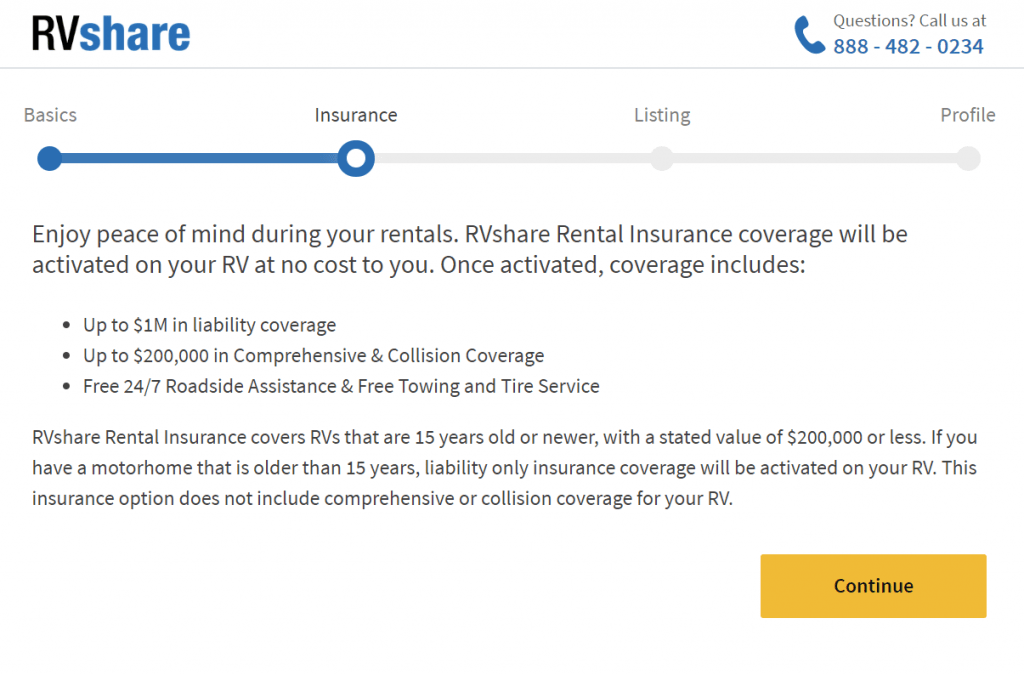Click the grey bar between Insurance and Listing

click(512, 159)
